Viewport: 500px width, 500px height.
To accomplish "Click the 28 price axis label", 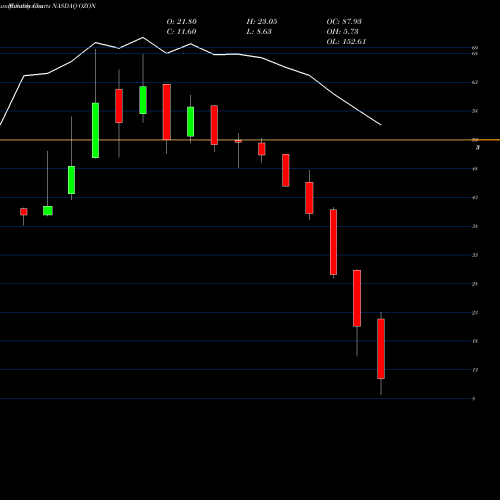I will click(475, 284).
